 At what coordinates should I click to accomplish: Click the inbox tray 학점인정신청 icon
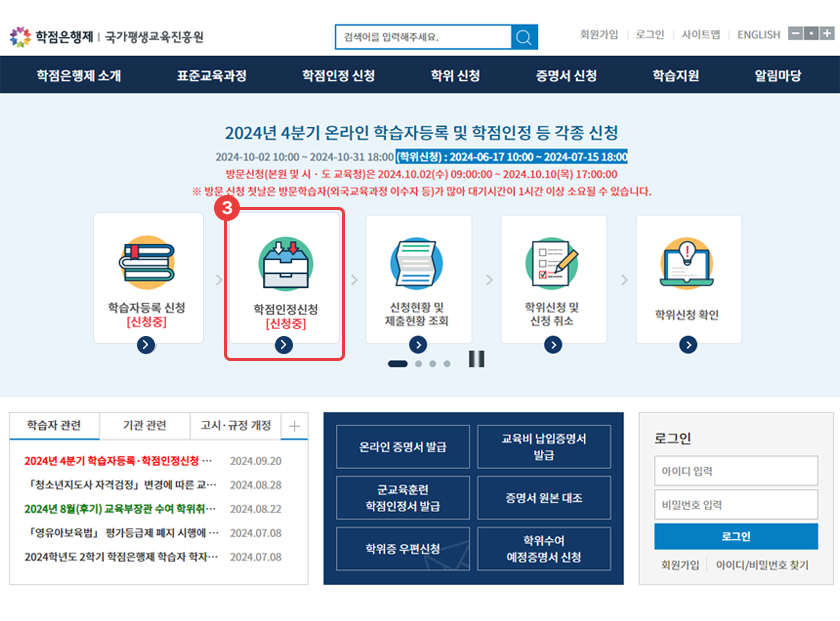click(286, 264)
